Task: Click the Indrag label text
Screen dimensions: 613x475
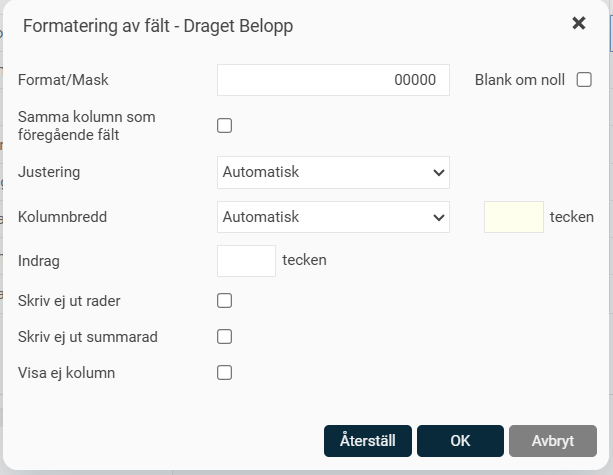Action: coord(39,261)
